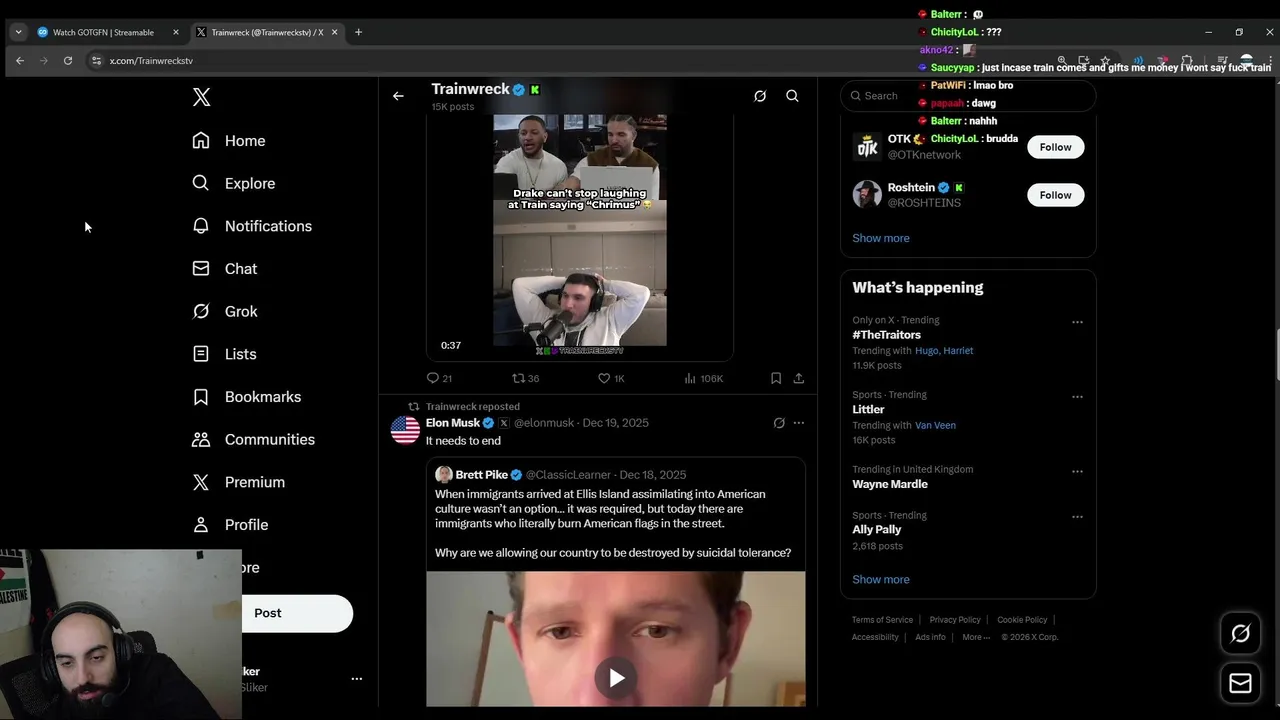Click Show more under who to follow

click(x=881, y=238)
